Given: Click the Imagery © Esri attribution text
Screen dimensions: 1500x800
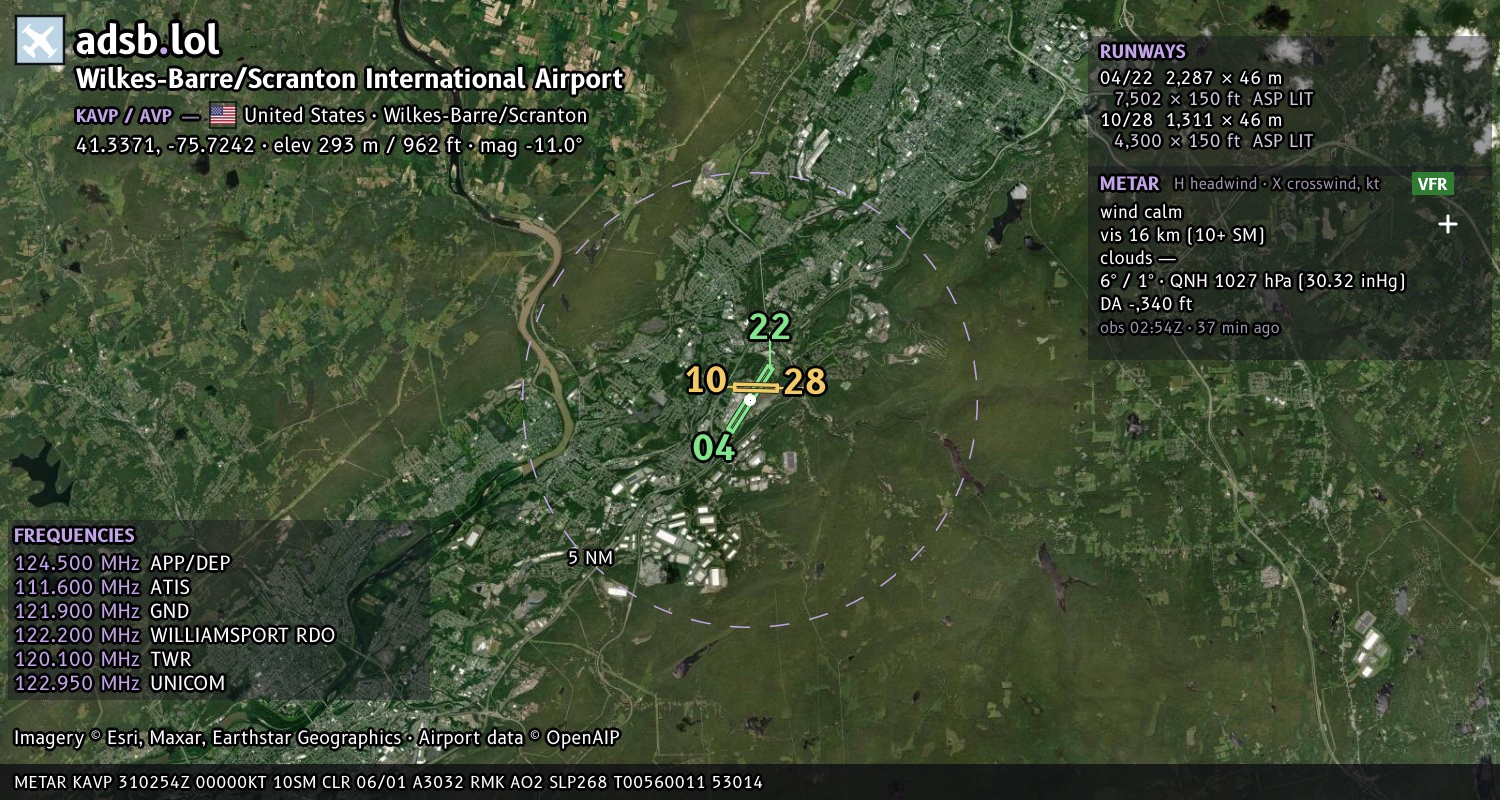Looking at the screenshot, I should coord(317,738).
